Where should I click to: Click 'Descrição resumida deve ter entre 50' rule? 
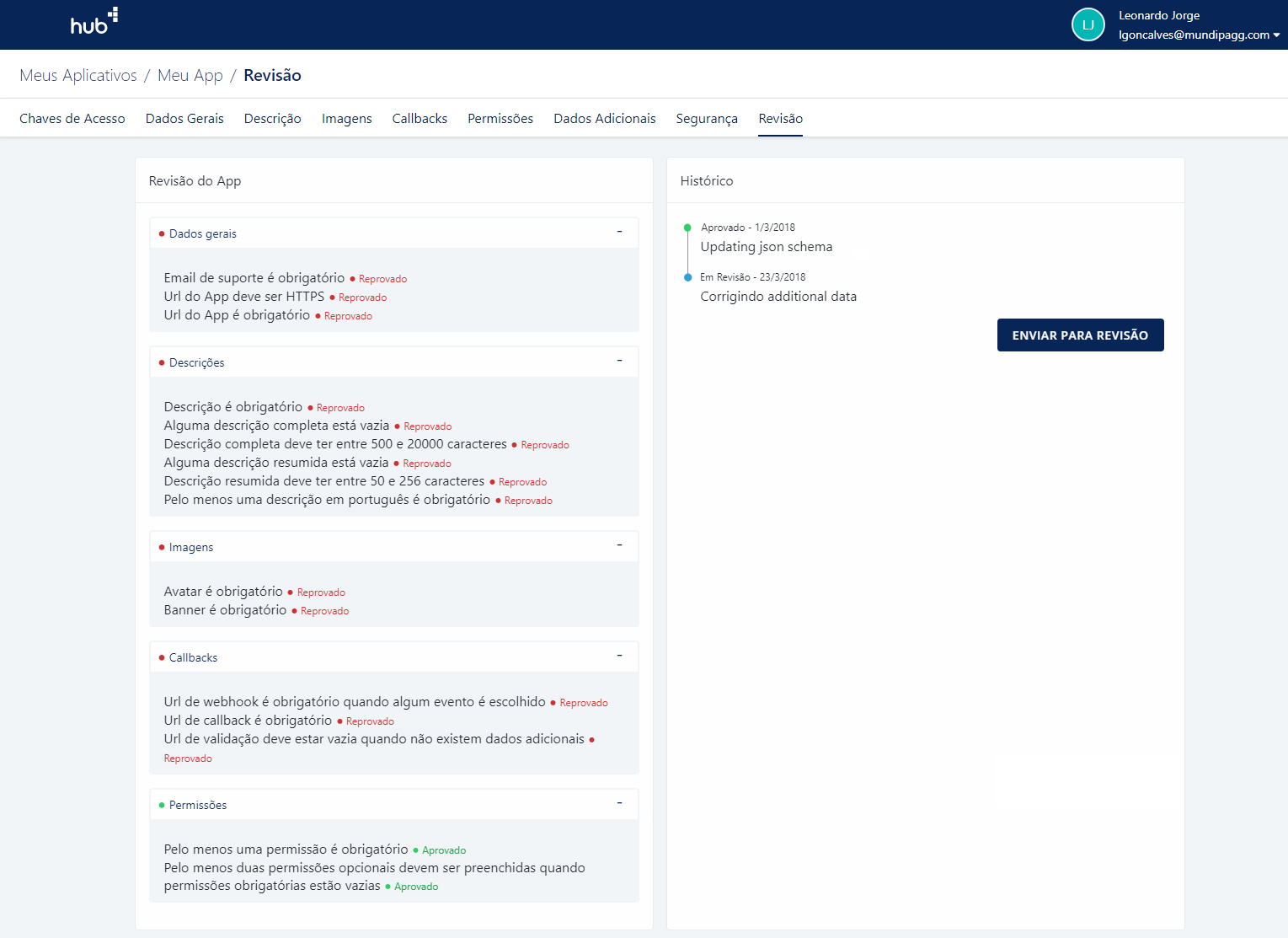click(324, 481)
